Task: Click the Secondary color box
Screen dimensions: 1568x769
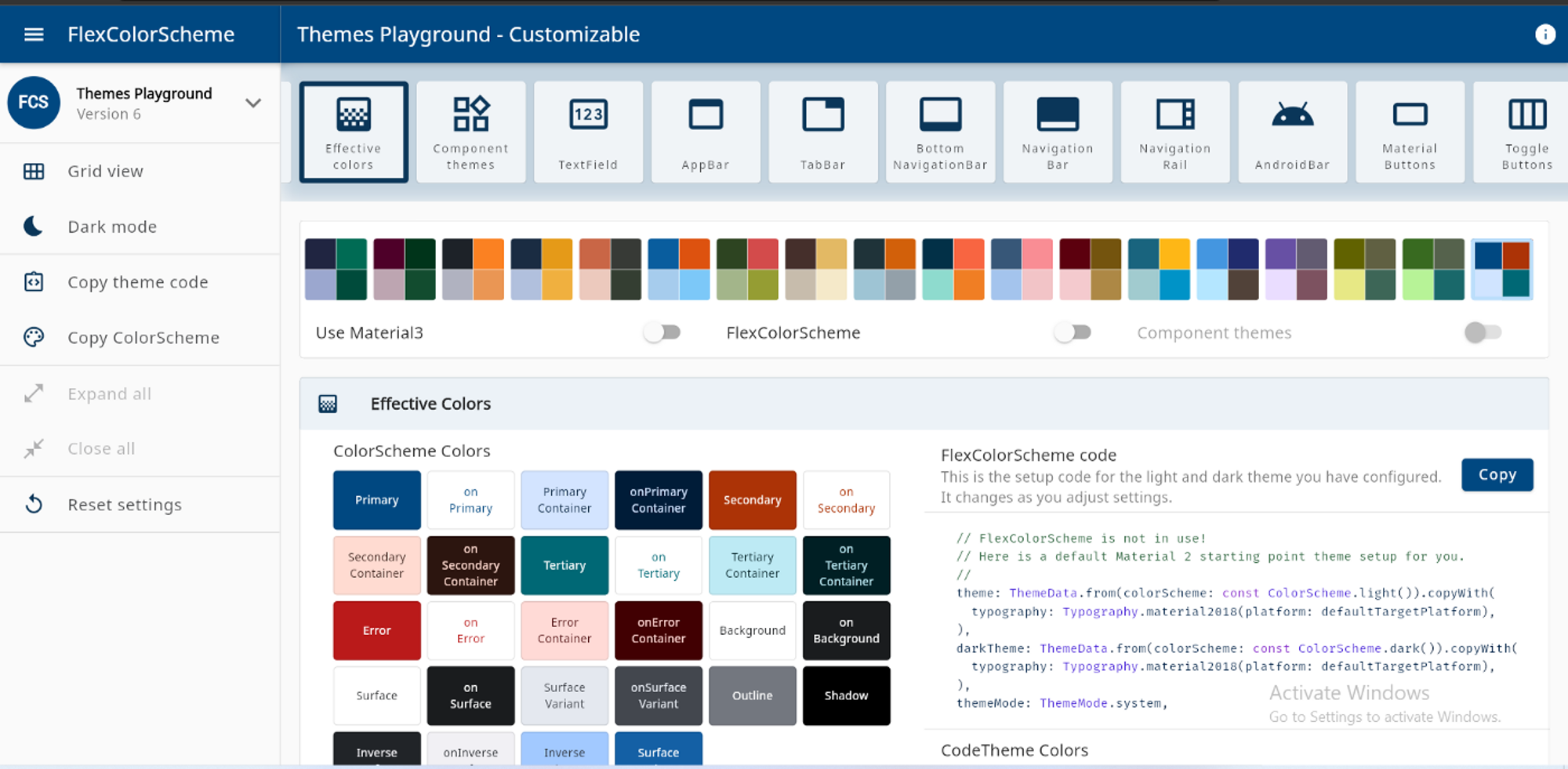Action: coord(753,500)
